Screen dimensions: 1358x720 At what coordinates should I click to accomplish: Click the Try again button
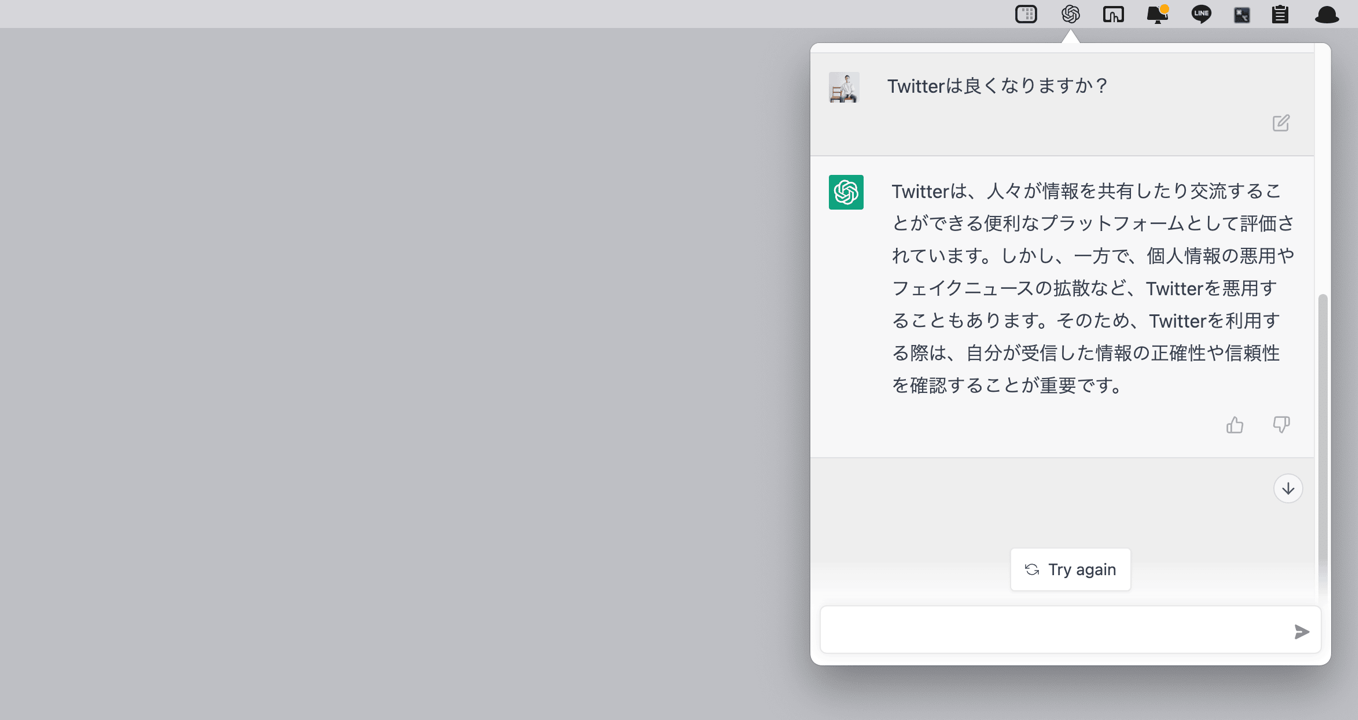coord(1070,569)
